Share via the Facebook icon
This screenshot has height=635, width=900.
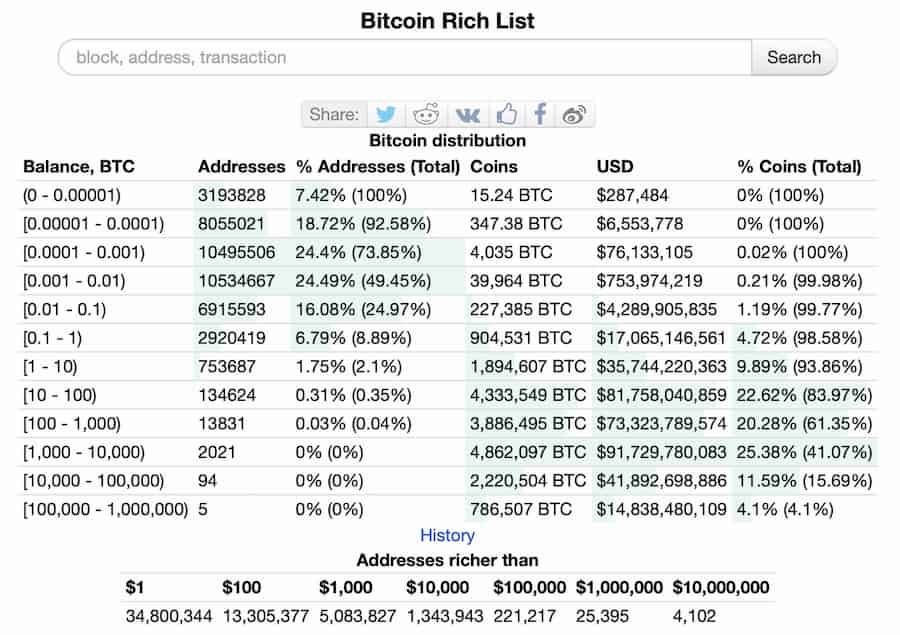[540, 114]
